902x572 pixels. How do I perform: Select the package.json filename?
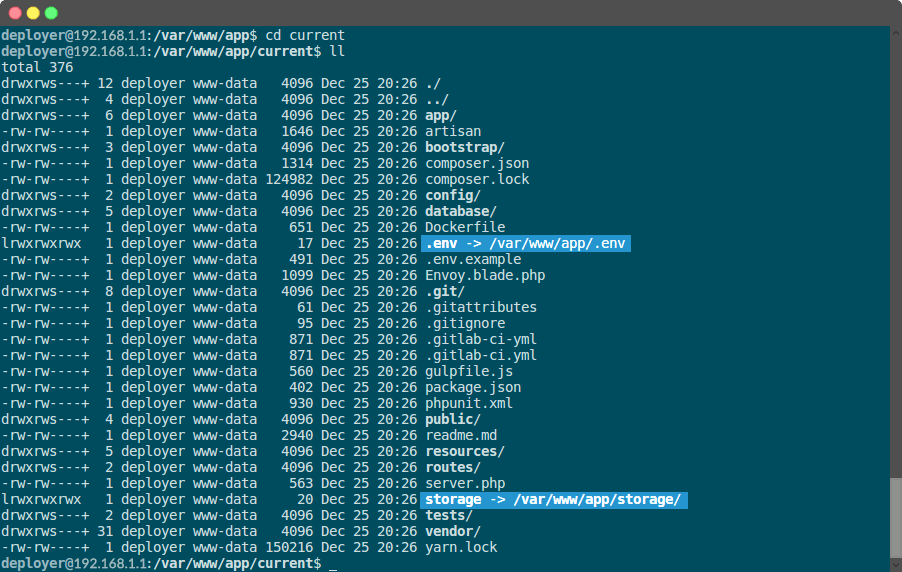(473, 387)
